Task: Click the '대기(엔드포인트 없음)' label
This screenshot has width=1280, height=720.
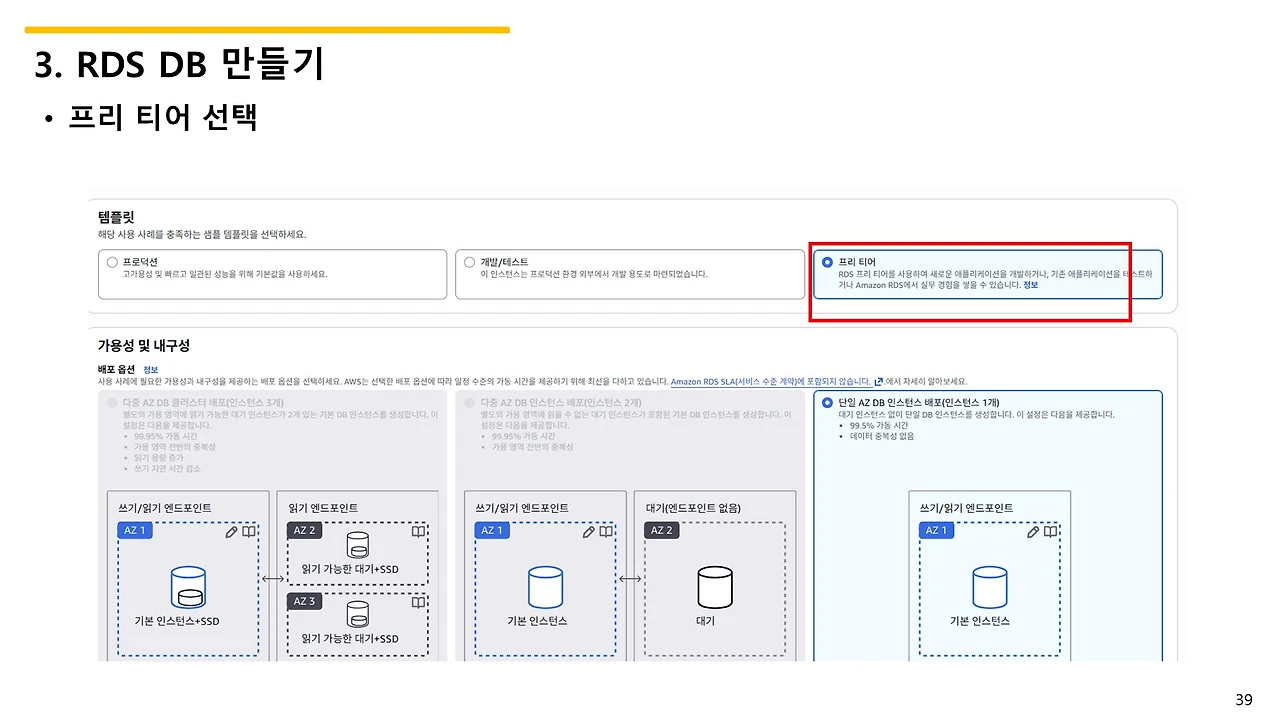Action: (693, 508)
